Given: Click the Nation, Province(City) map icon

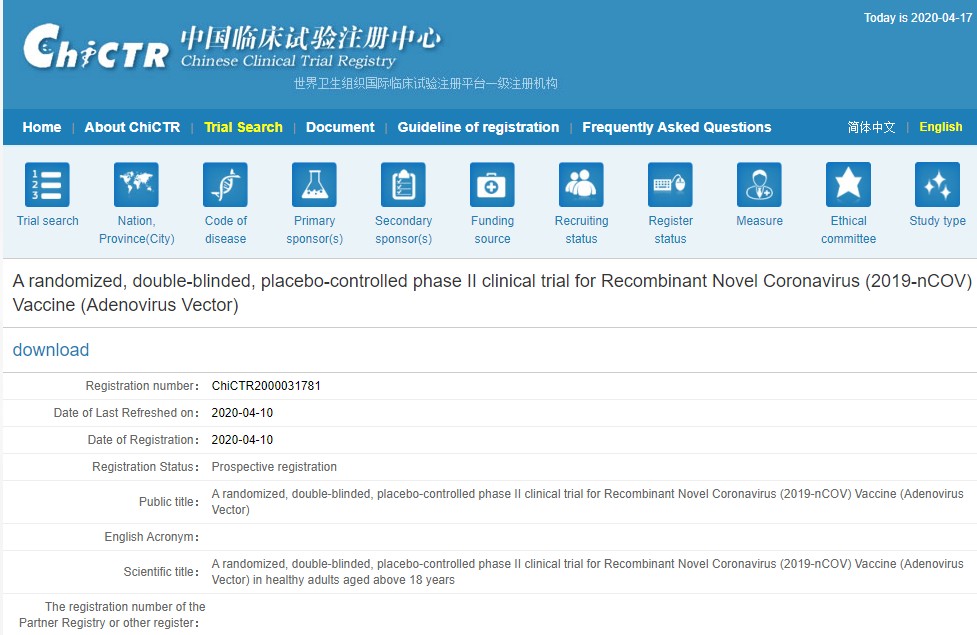Looking at the screenshot, I should pos(136,185).
